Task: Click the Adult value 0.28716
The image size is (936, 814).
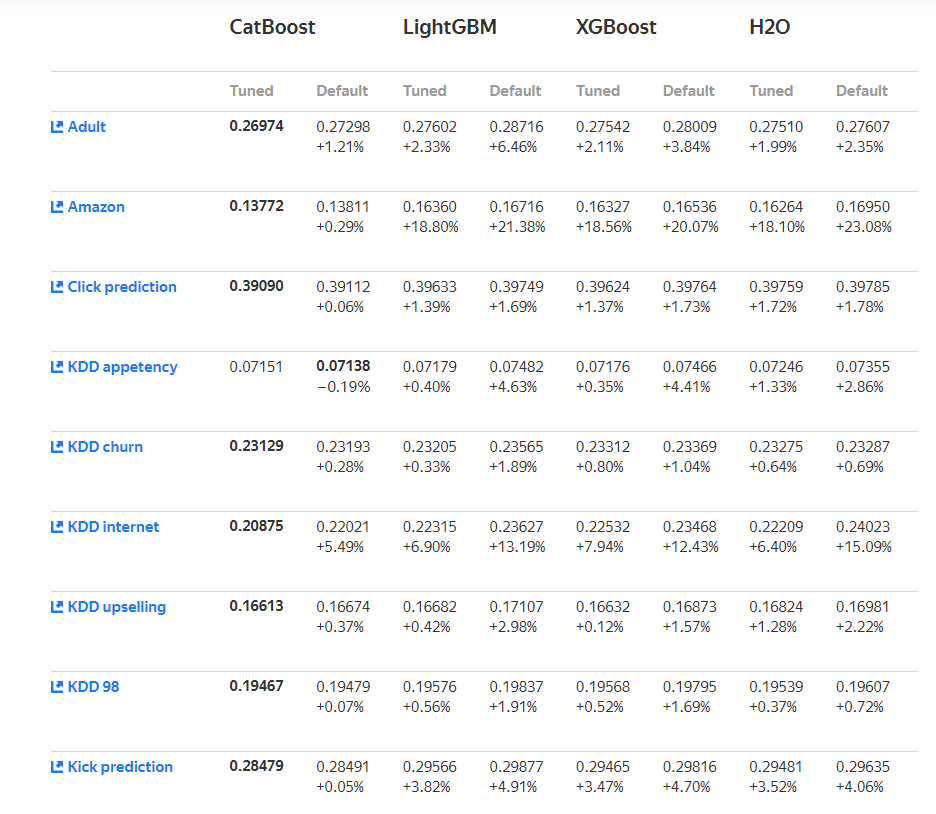Action: tap(516, 127)
